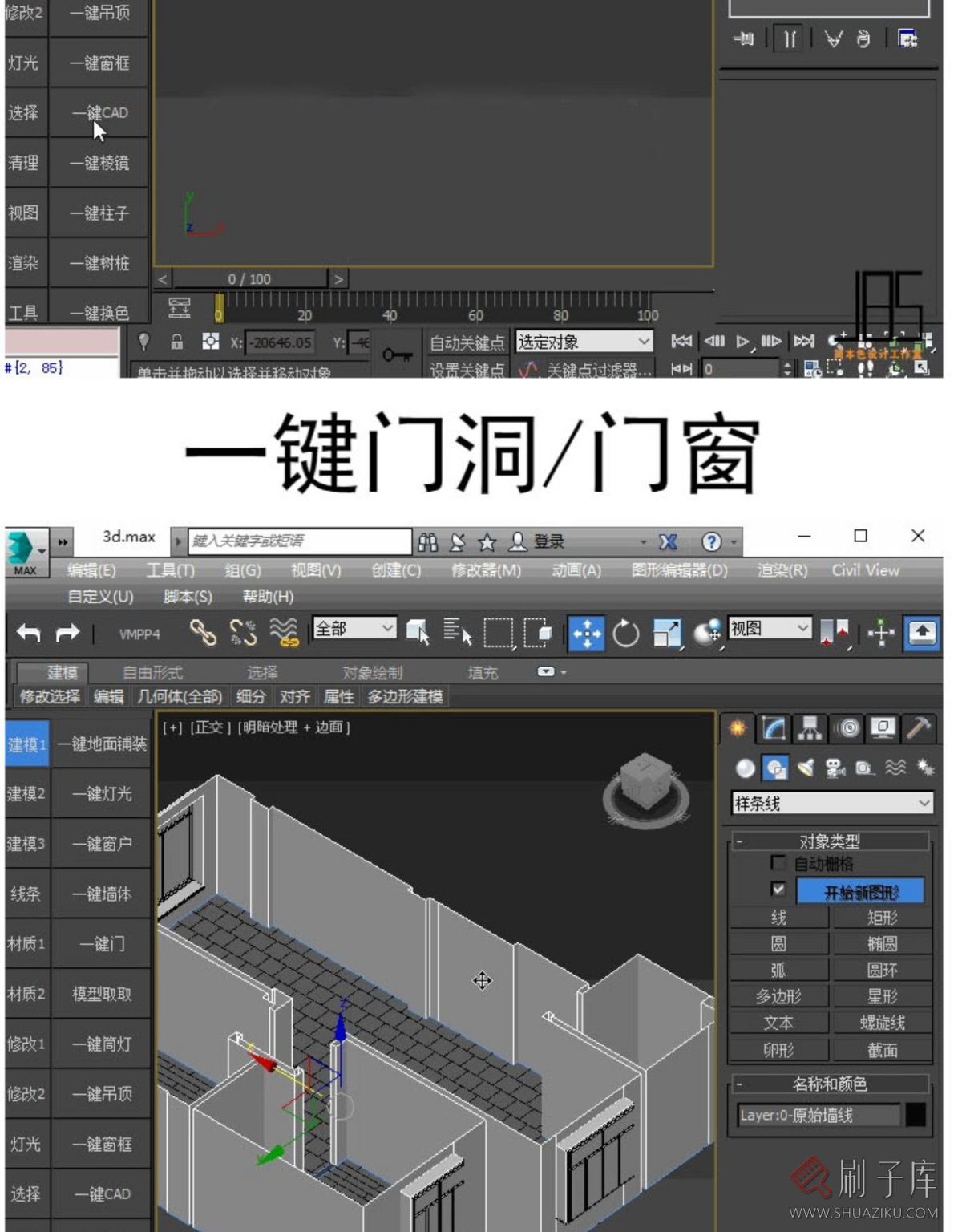
Task: Open the MAX application logo menu
Action: point(26,553)
